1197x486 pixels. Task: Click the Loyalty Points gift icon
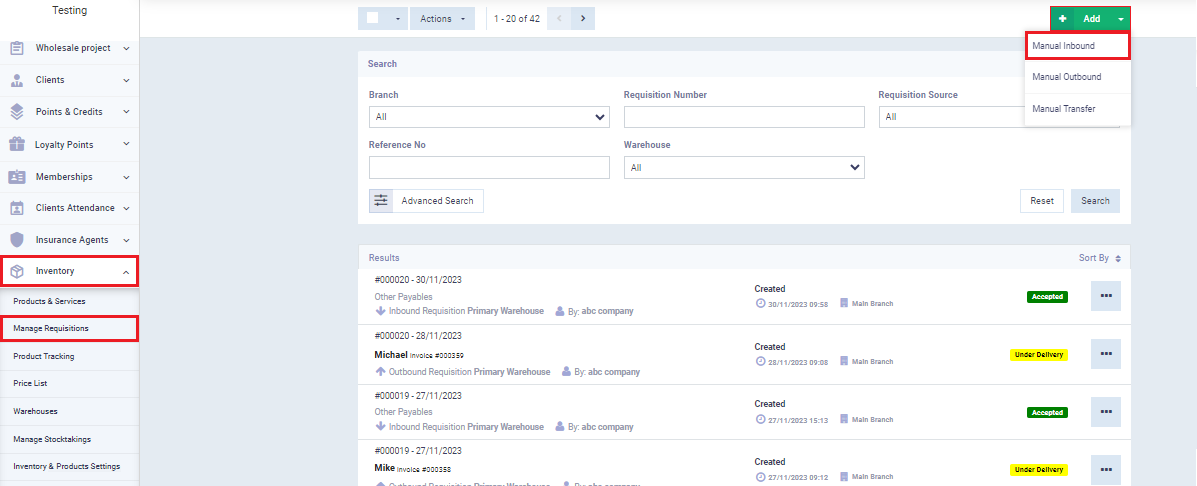click(17, 144)
